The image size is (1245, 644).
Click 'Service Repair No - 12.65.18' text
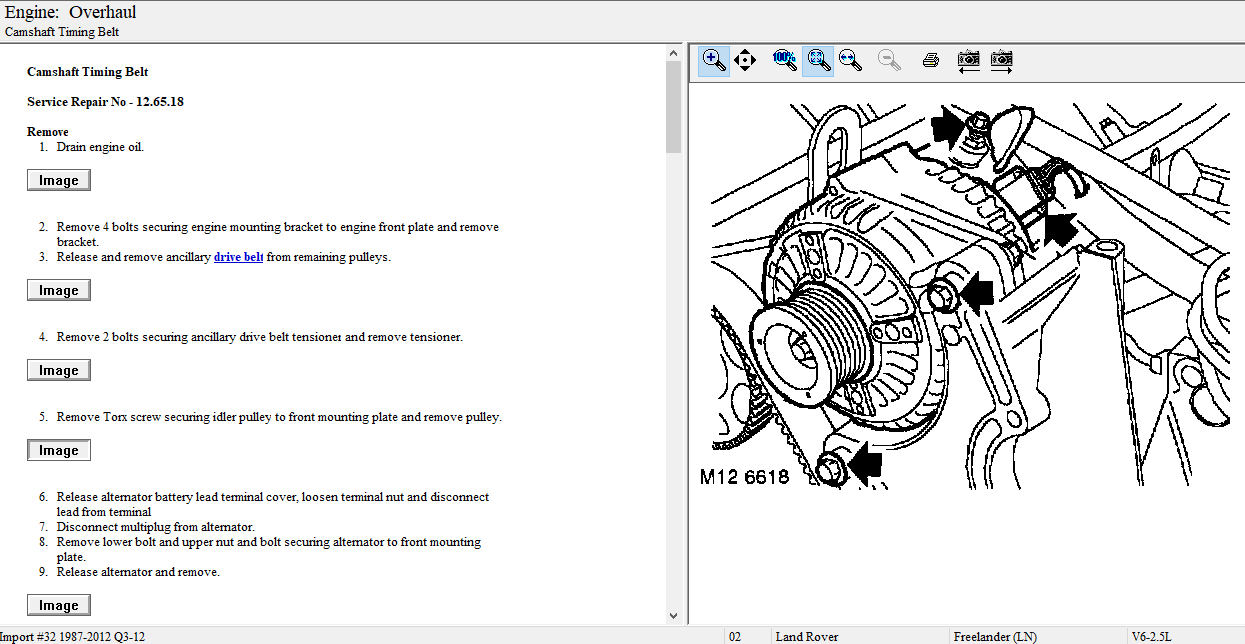pos(105,102)
